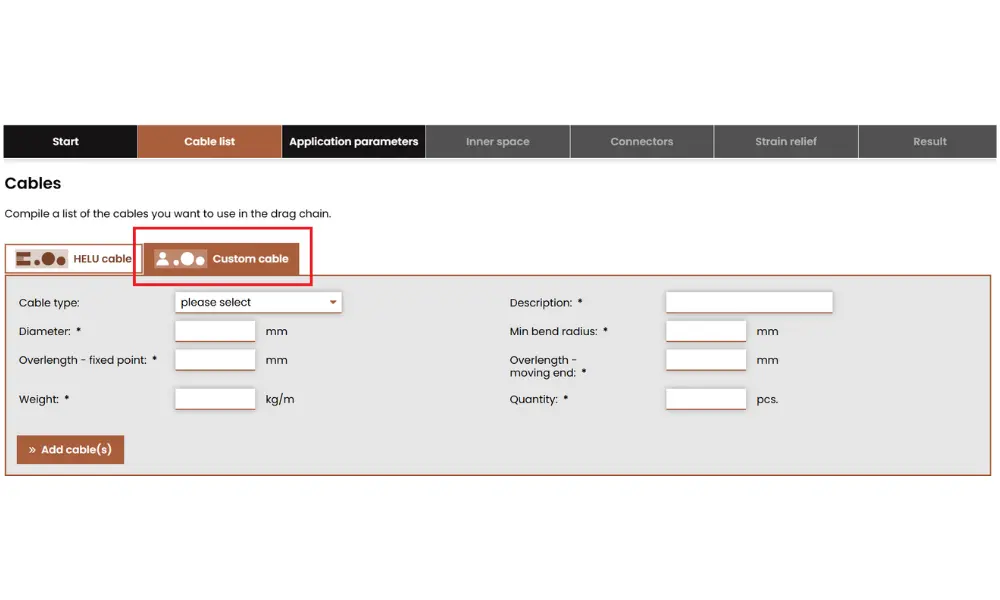Go to the Strain relief step
The width and height of the screenshot is (1000, 600).
tap(786, 142)
